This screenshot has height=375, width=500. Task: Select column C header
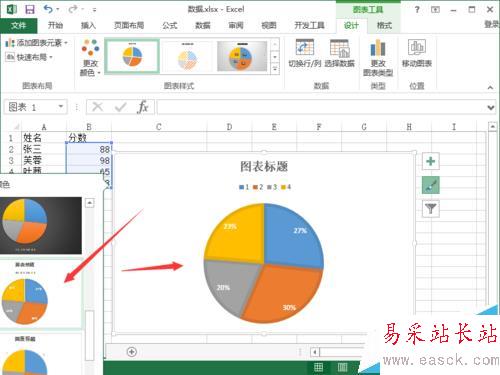click(159, 127)
